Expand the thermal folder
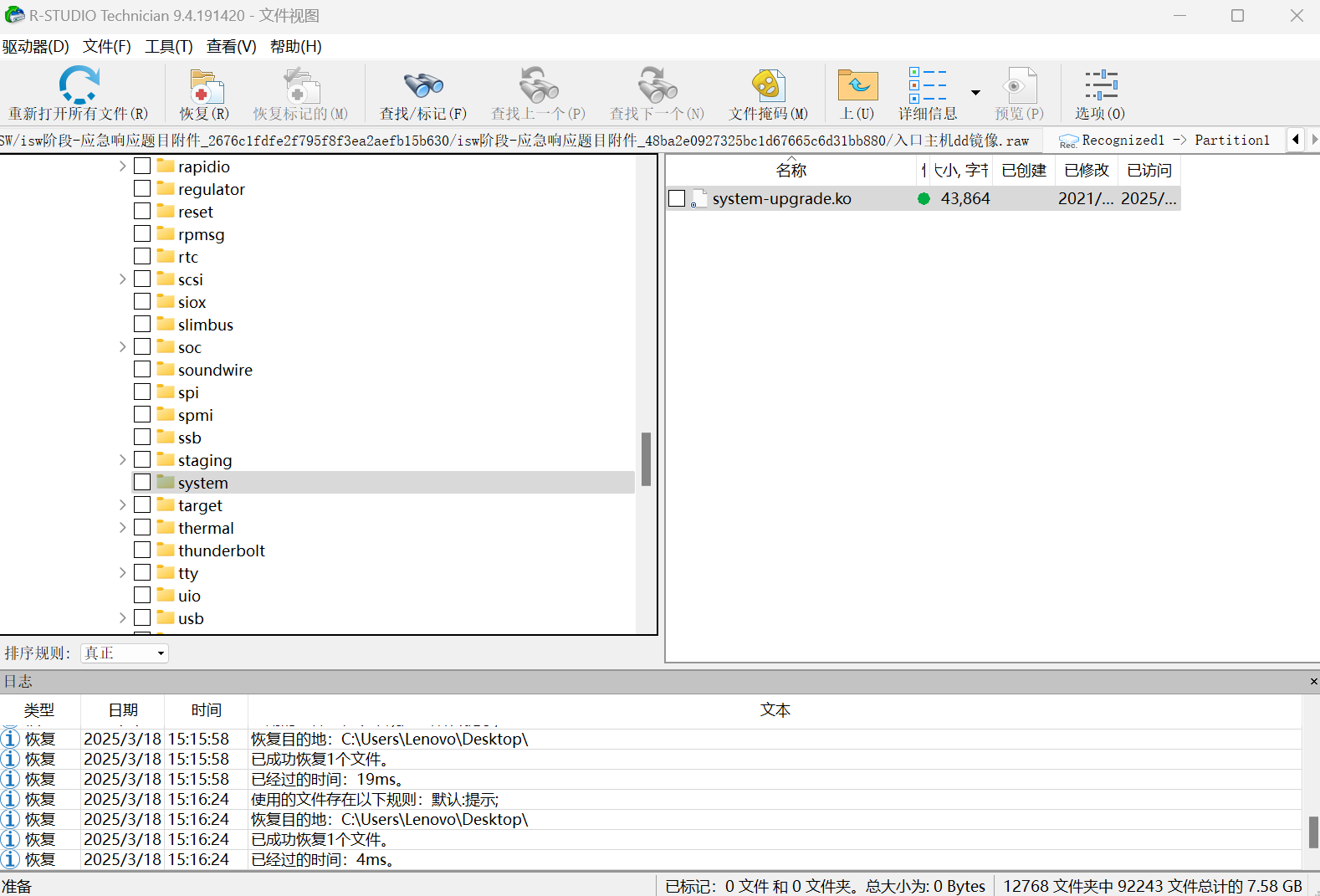 pyautogui.click(x=122, y=528)
